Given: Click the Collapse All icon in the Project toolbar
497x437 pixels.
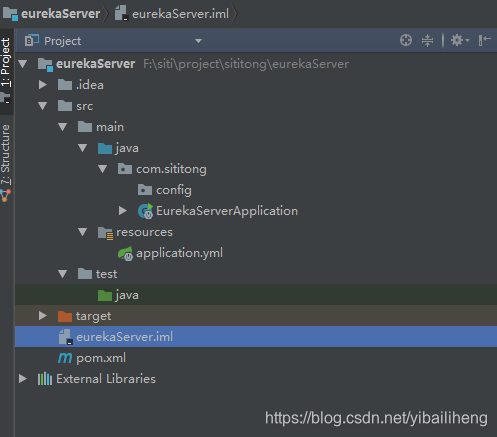Looking at the screenshot, I should point(427,41).
